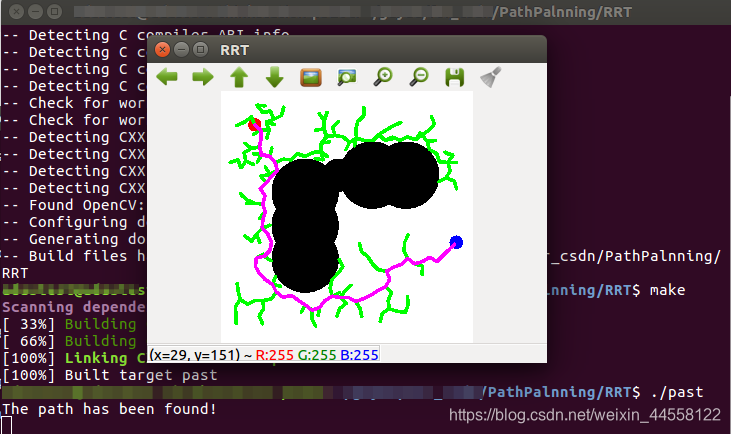Maximize the RRT window
731x434 pixels.
200,49
